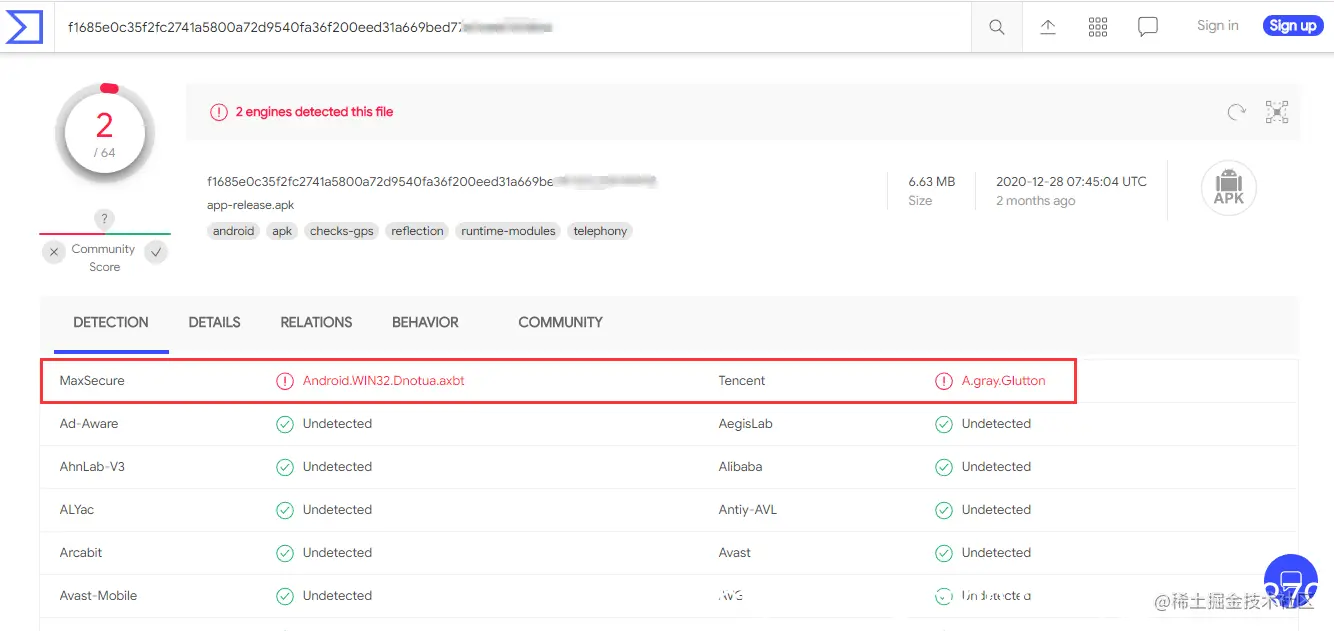Open the similar-files graph icon
Screen dimensions: 1334x631
pyautogui.click(x=1277, y=112)
